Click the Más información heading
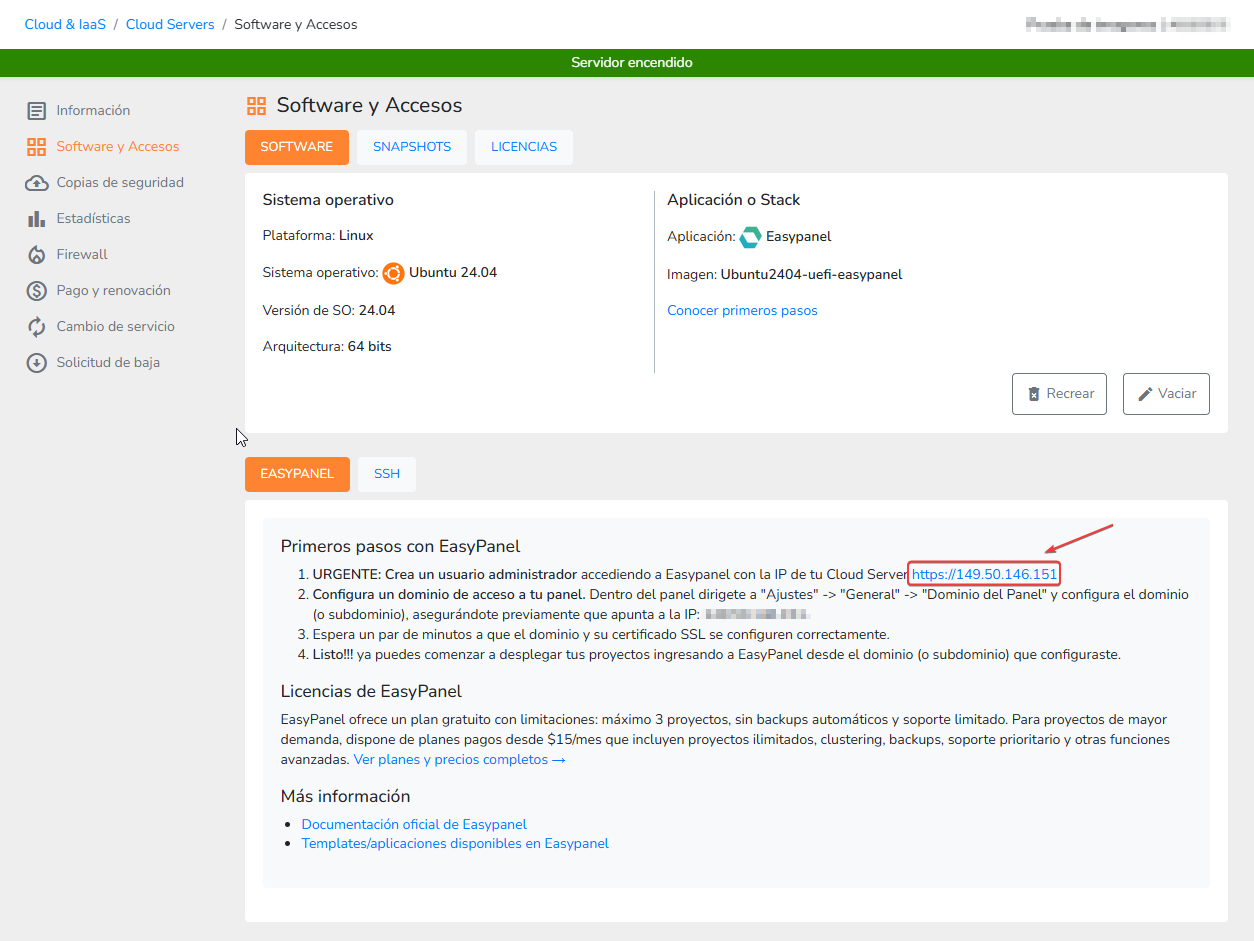 (346, 797)
